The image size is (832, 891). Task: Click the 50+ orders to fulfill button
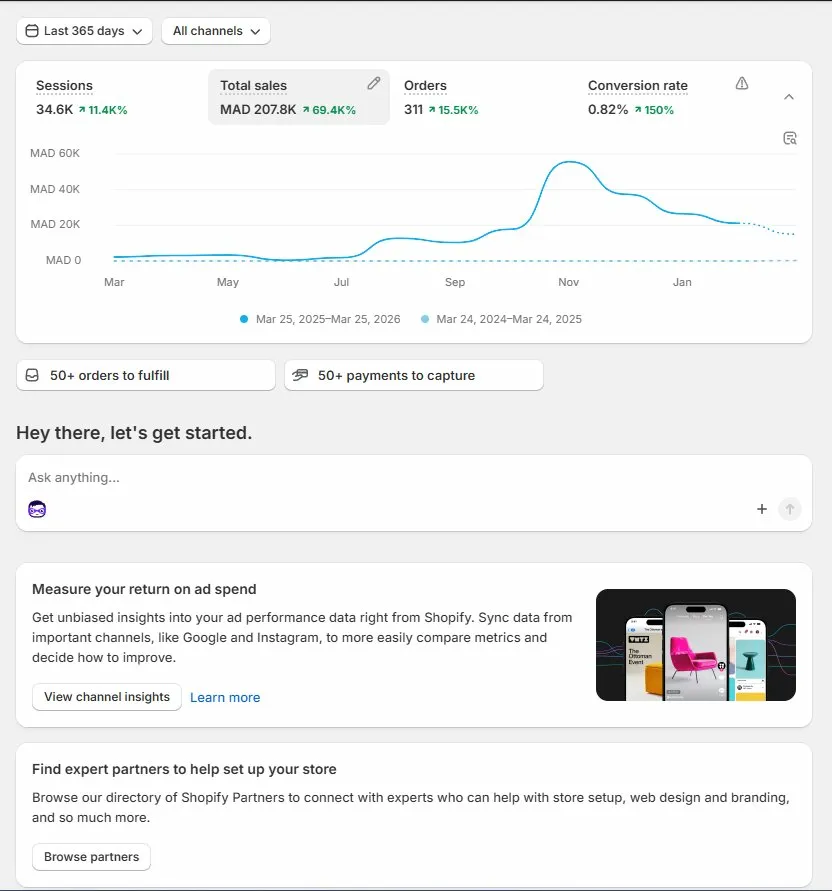pyautogui.click(x=146, y=375)
